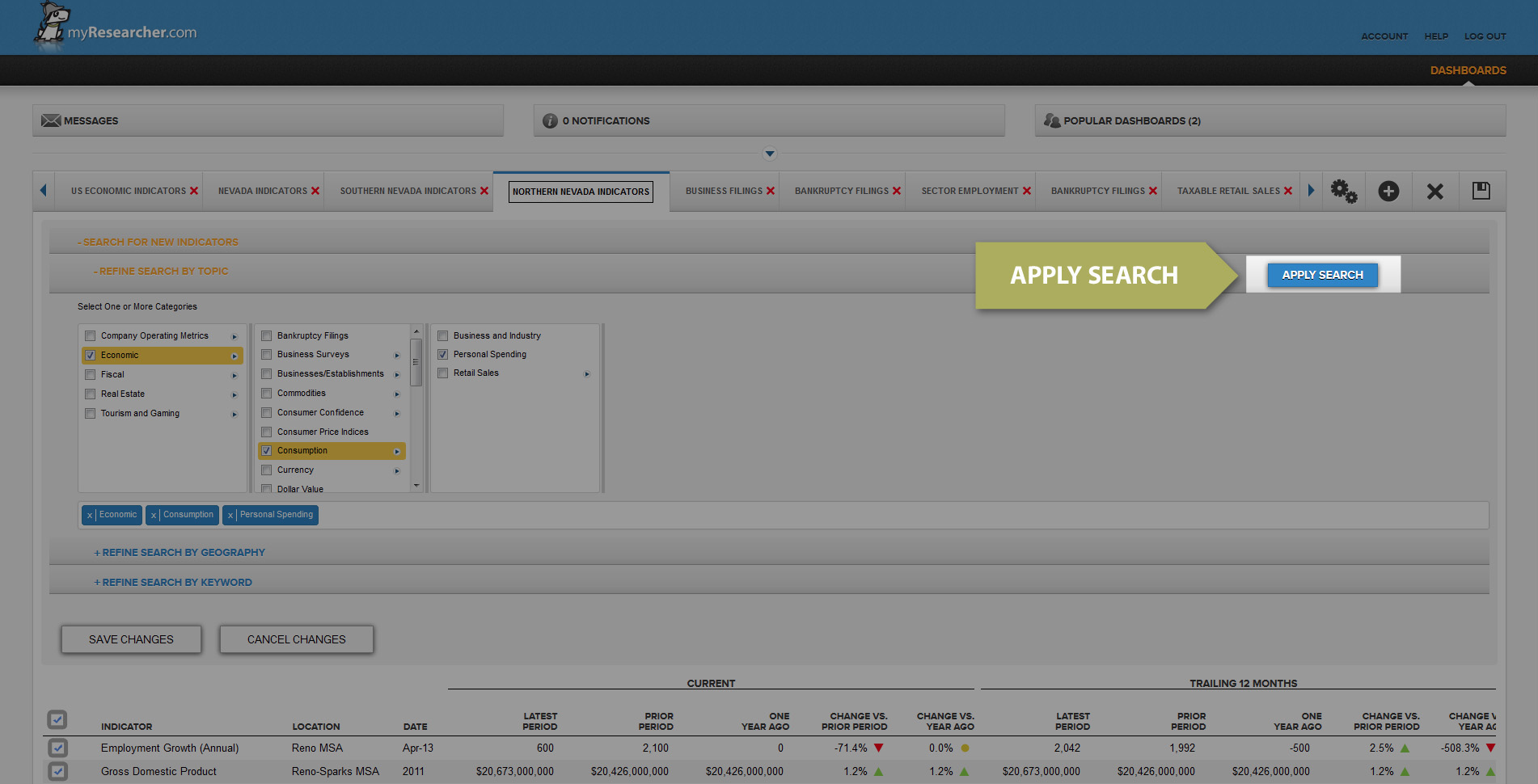Close the US Economic Indicators tab
The width and height of the screenshot is (1538, 784).
click(194, 192)
